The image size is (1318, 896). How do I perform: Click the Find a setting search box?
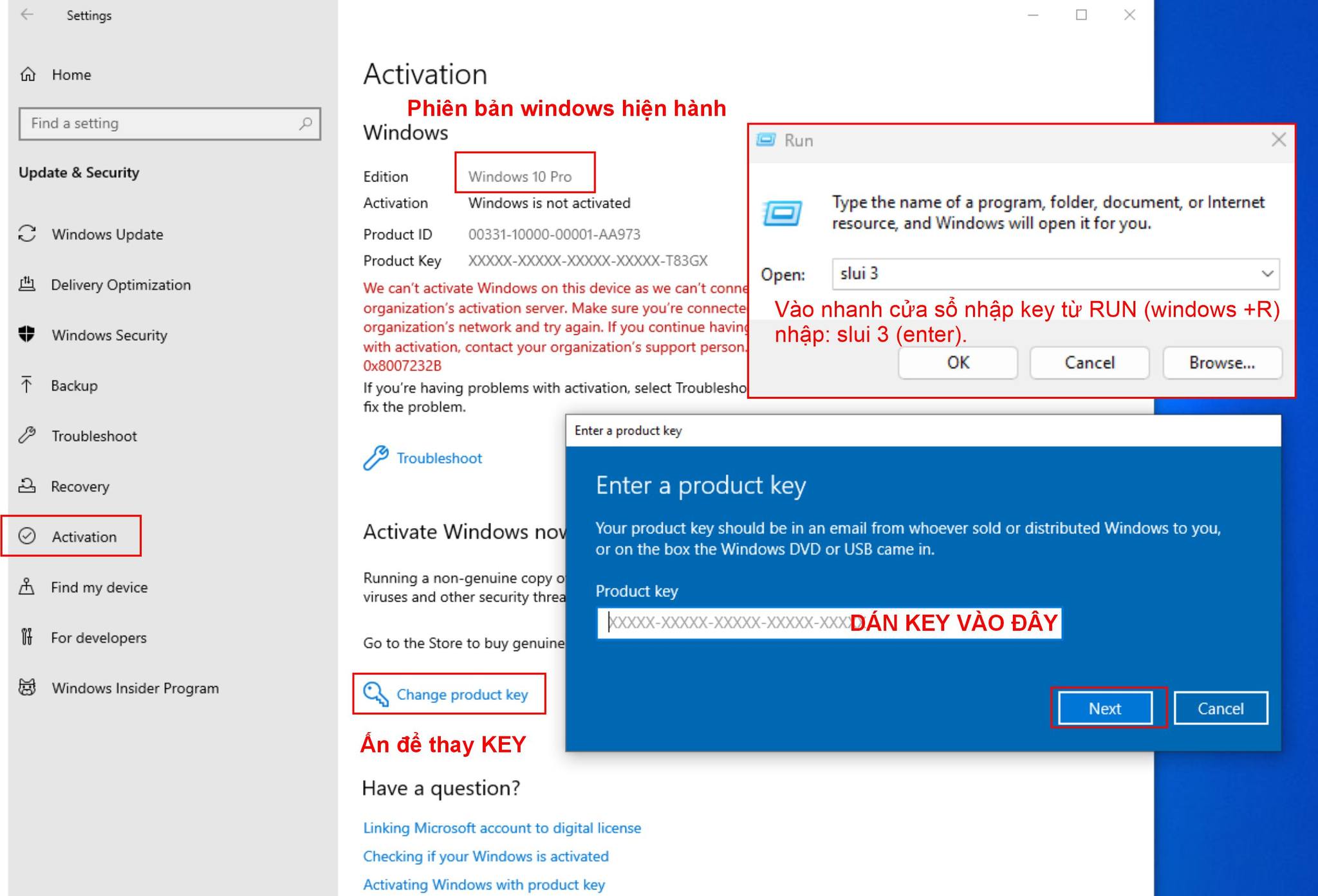pos(170,123)
